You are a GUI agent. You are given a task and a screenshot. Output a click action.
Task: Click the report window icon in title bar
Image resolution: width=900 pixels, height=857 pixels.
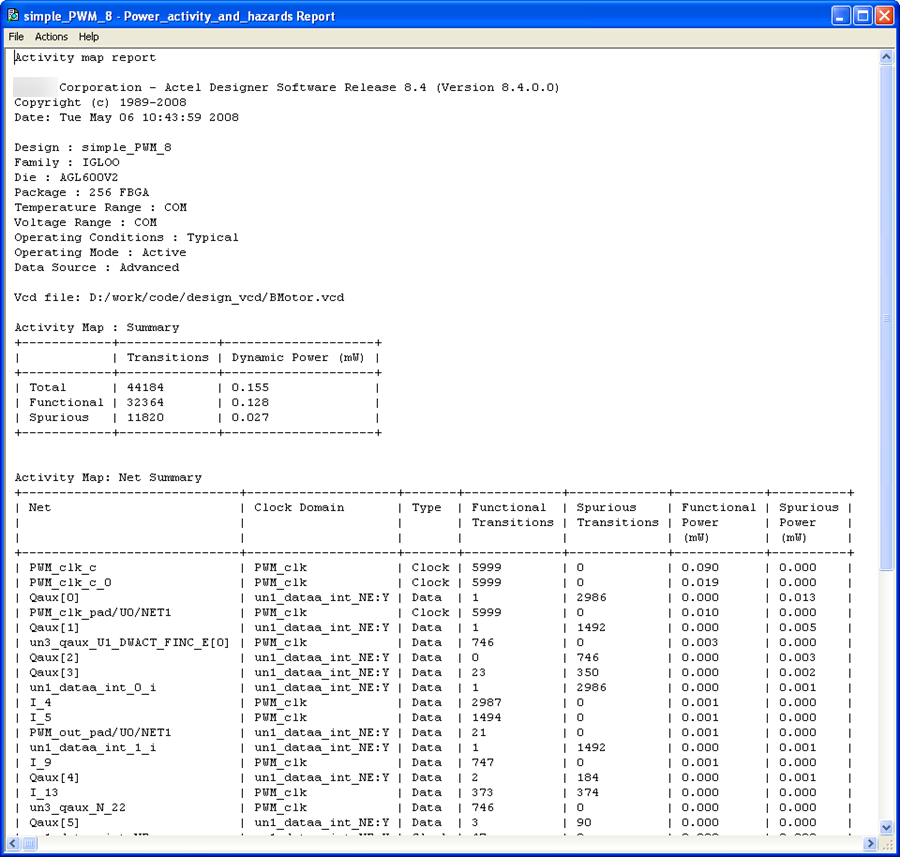click(x=14, y=16)
